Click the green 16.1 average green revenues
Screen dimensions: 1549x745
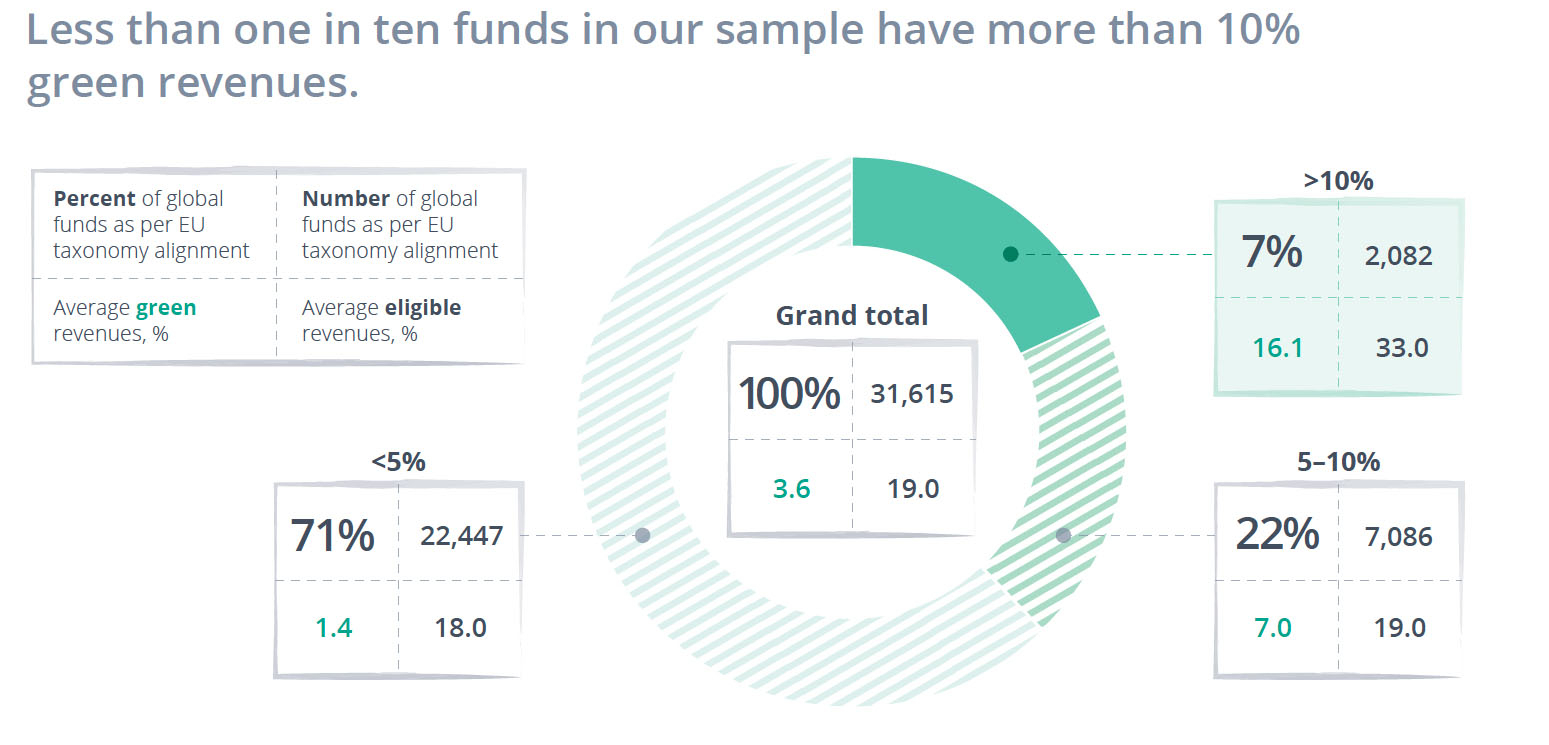[1278, 348]
